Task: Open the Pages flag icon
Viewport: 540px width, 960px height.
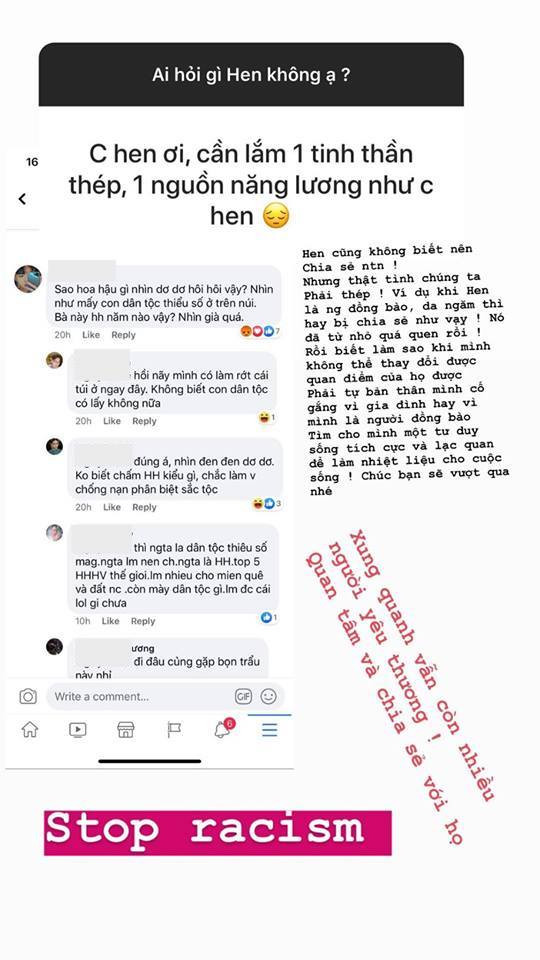Action: coord(174,730)
